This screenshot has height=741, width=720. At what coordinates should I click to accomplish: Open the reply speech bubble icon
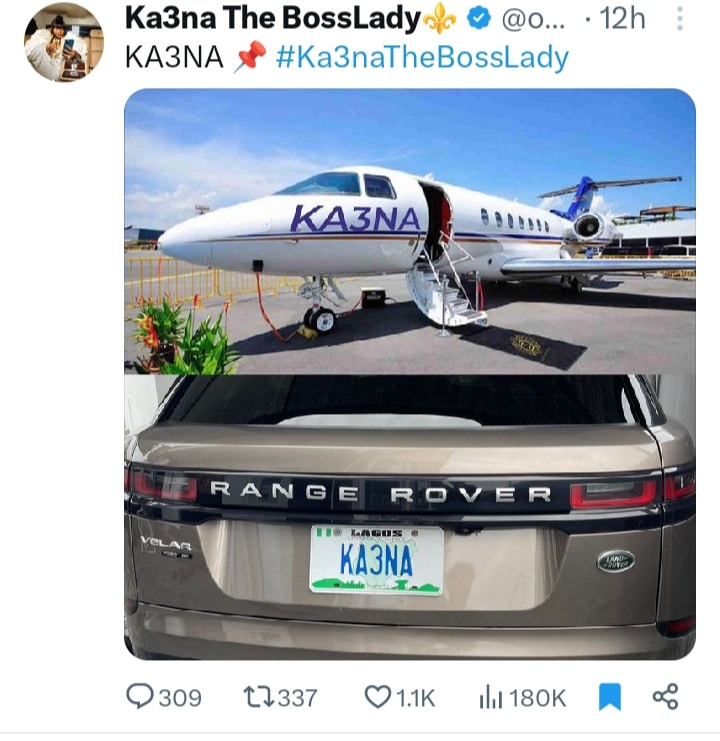pos(139,697)
